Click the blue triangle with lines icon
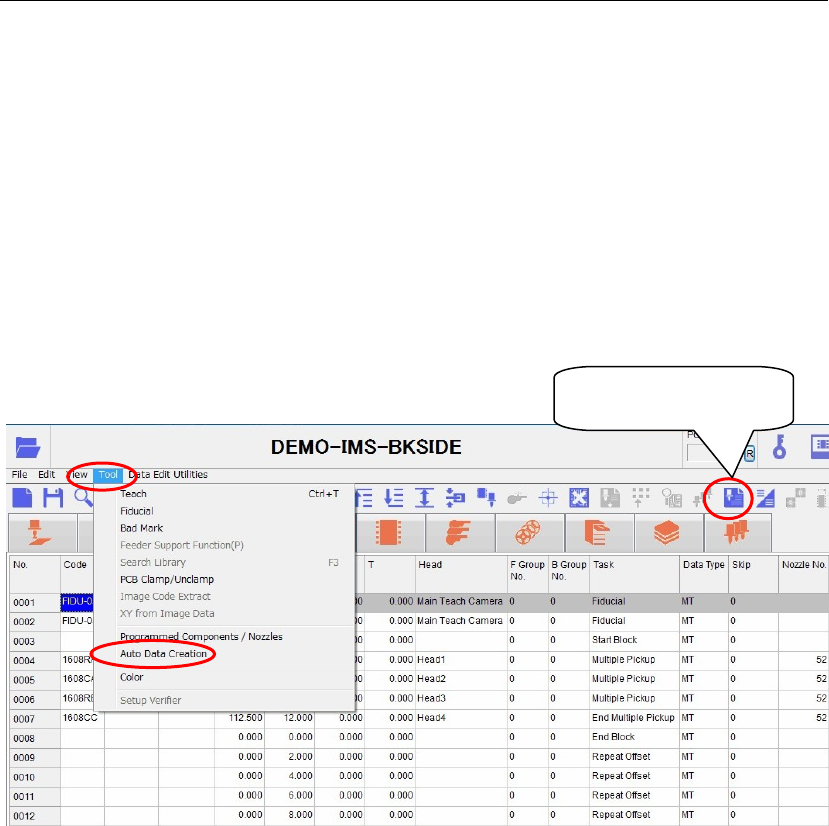 click(765, 498)
